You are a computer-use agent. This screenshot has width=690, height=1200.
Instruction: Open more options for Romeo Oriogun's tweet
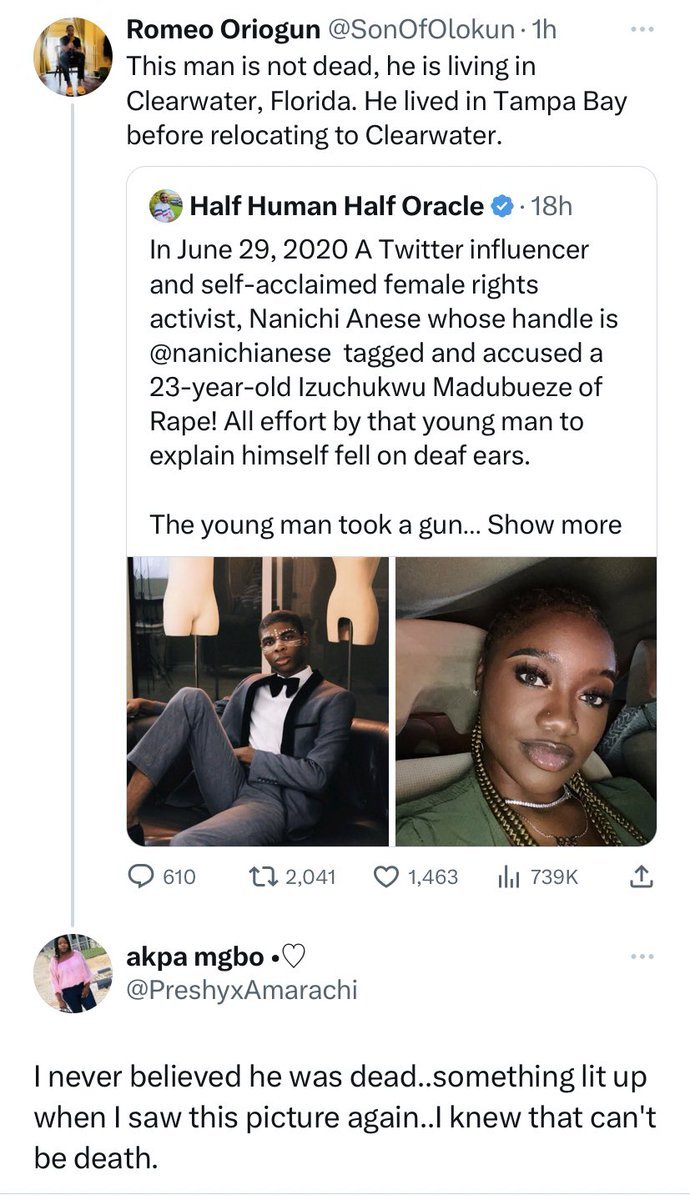pos(641,31)
